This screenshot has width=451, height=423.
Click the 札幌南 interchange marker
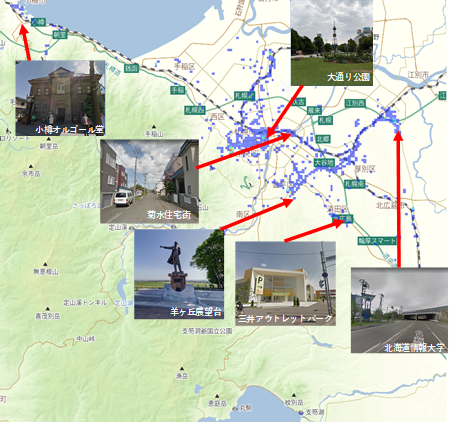(x=355, y=184)
